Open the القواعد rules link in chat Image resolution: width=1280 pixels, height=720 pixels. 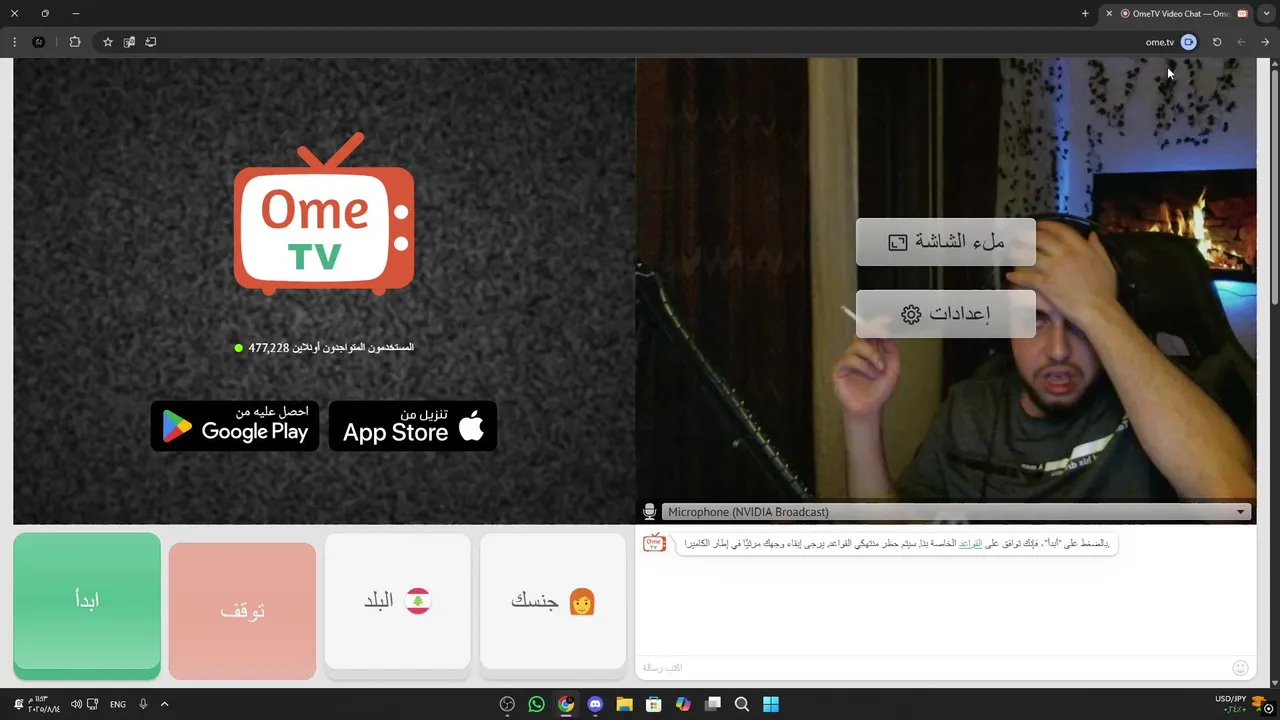click(x=970, y=544)
